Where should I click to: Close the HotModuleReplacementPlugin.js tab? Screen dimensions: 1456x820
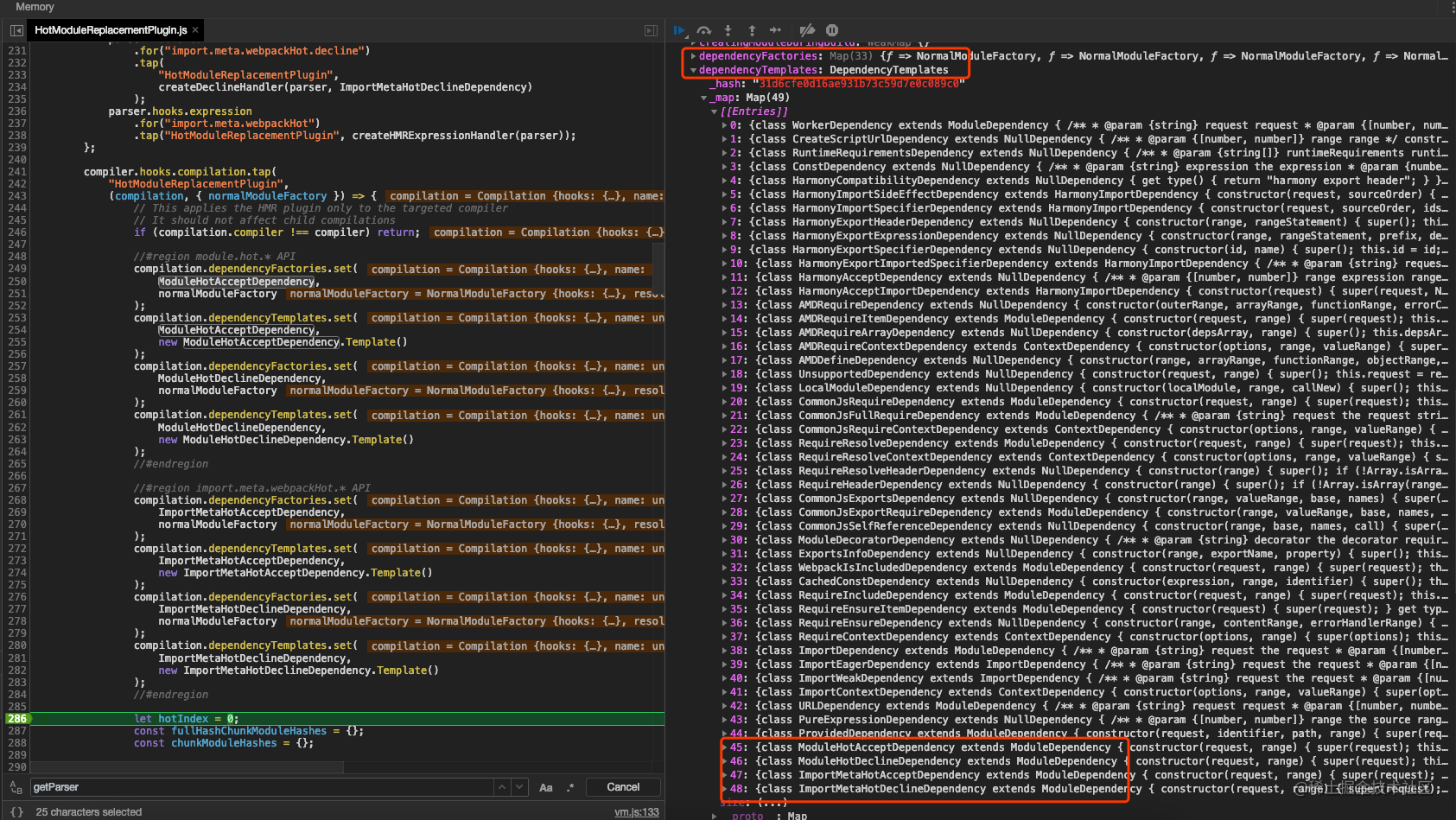[x=195, y=30]
